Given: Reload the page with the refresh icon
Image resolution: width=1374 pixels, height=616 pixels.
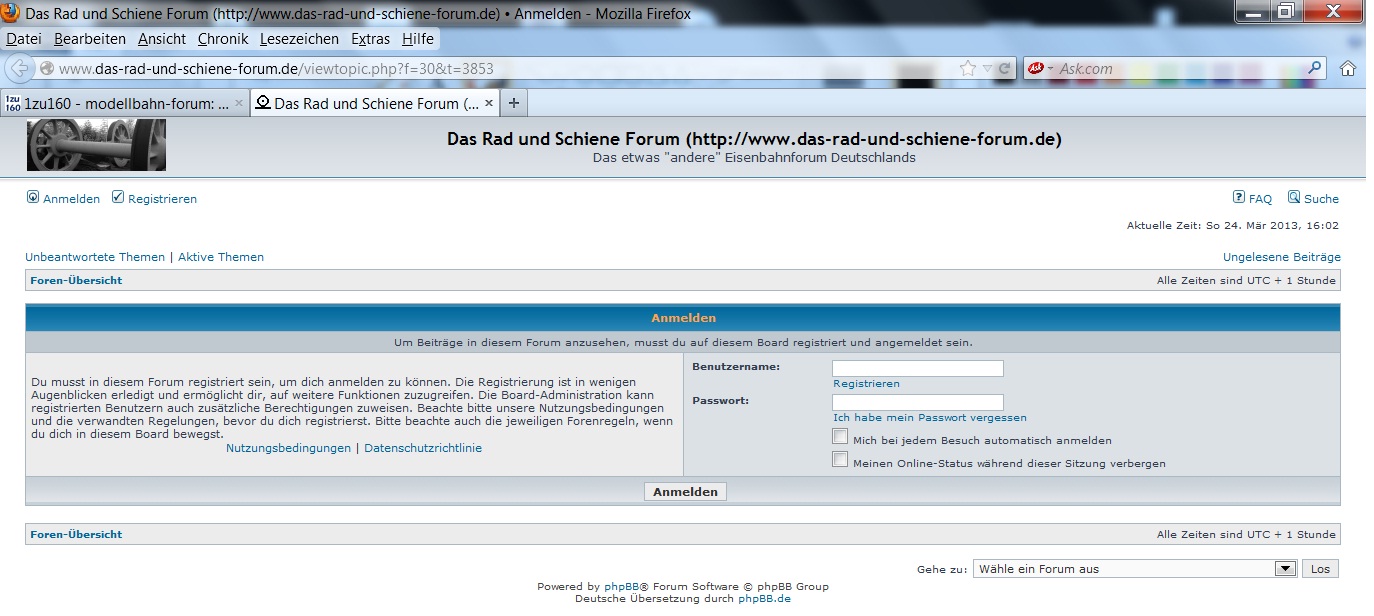Looking at the screenshot, I should coord(1004,69).
